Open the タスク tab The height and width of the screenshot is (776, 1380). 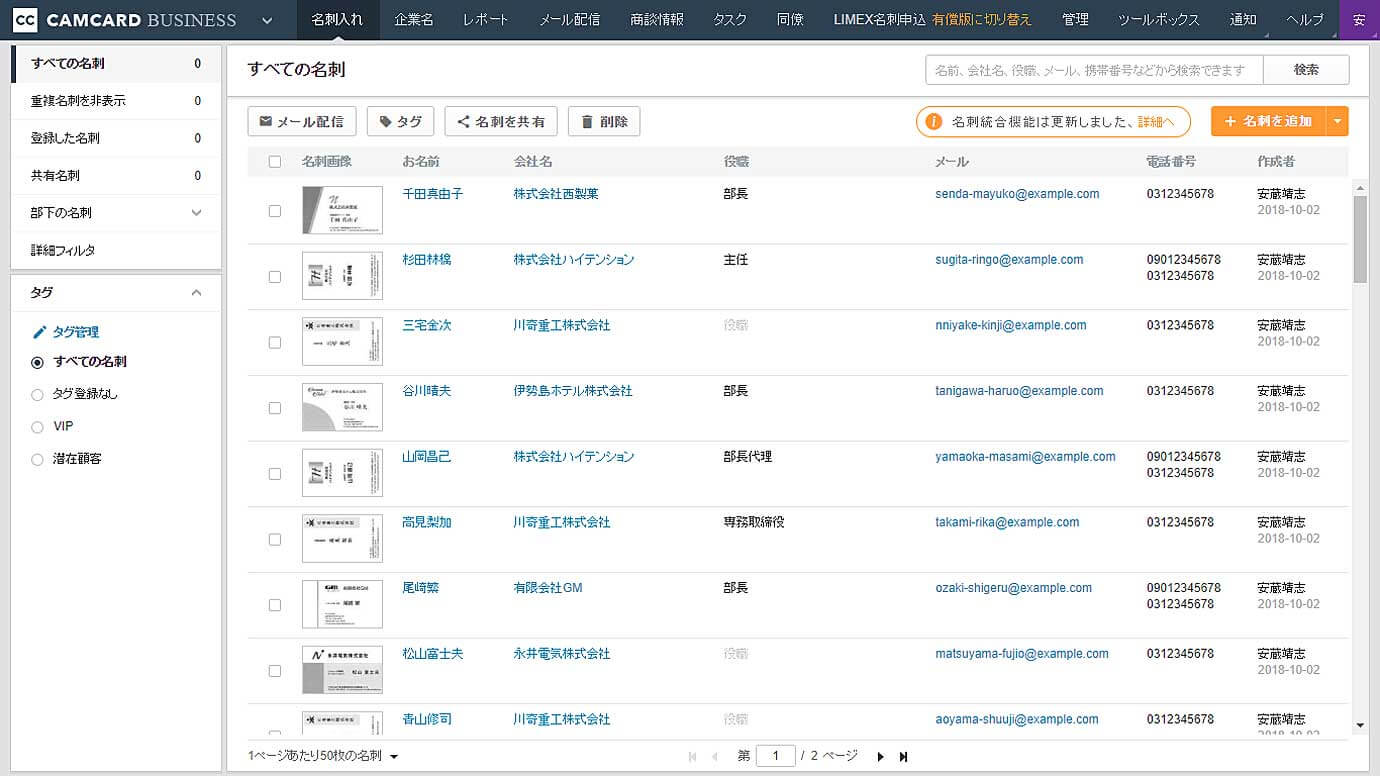pyautogui.click(x=730, y=20)
